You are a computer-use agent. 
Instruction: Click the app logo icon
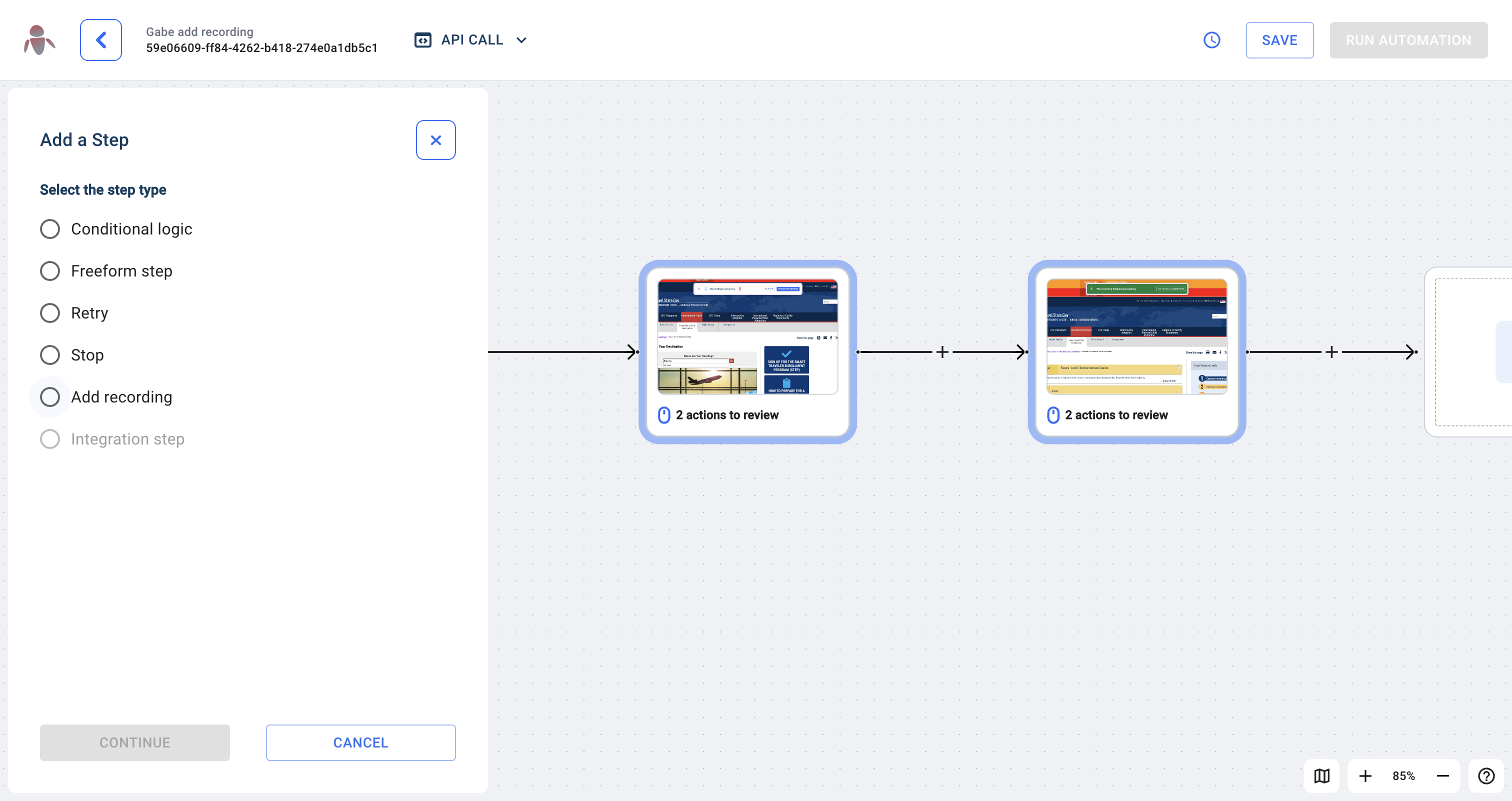39,40
